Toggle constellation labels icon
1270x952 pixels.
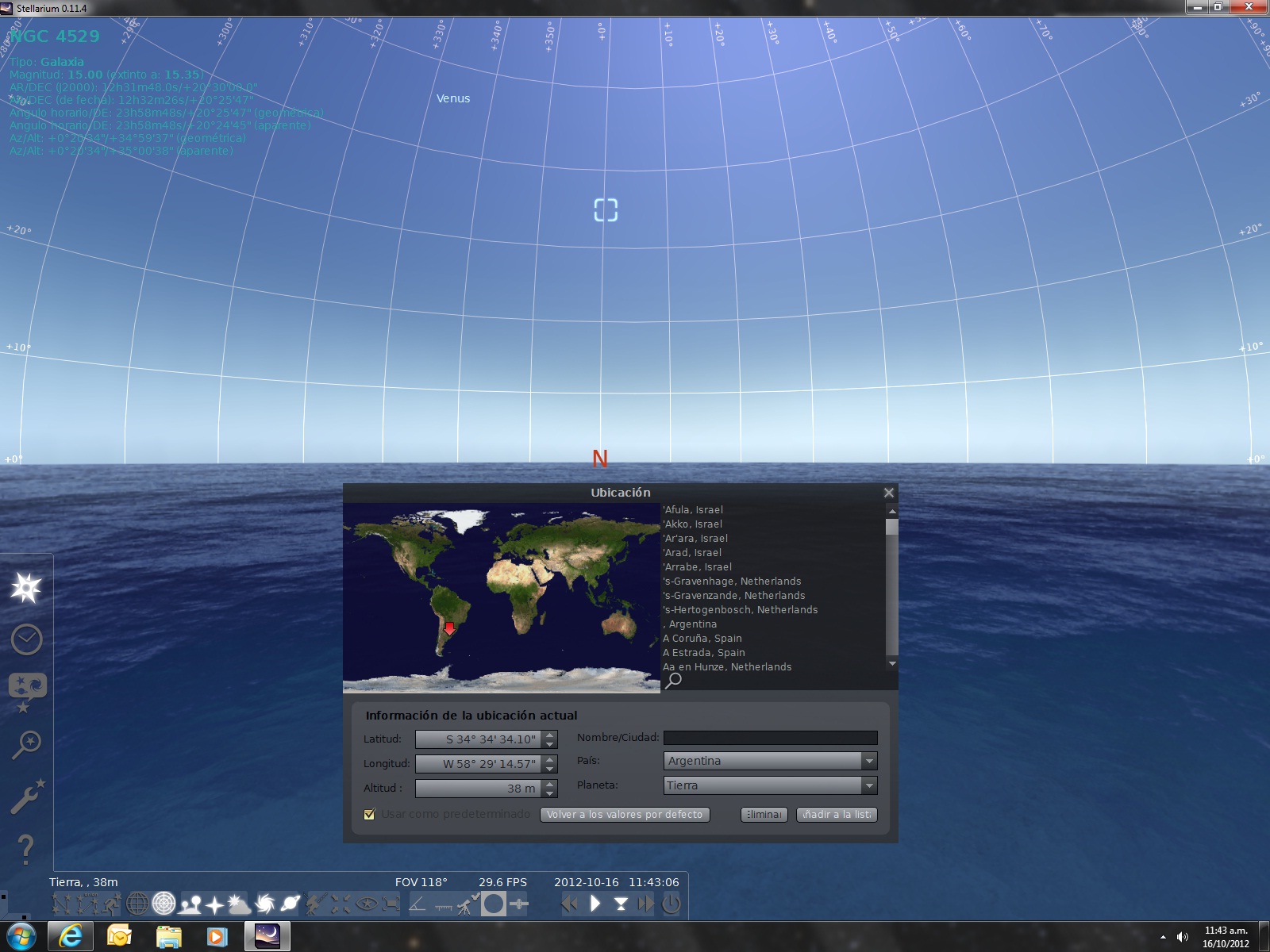pos(87,903)
